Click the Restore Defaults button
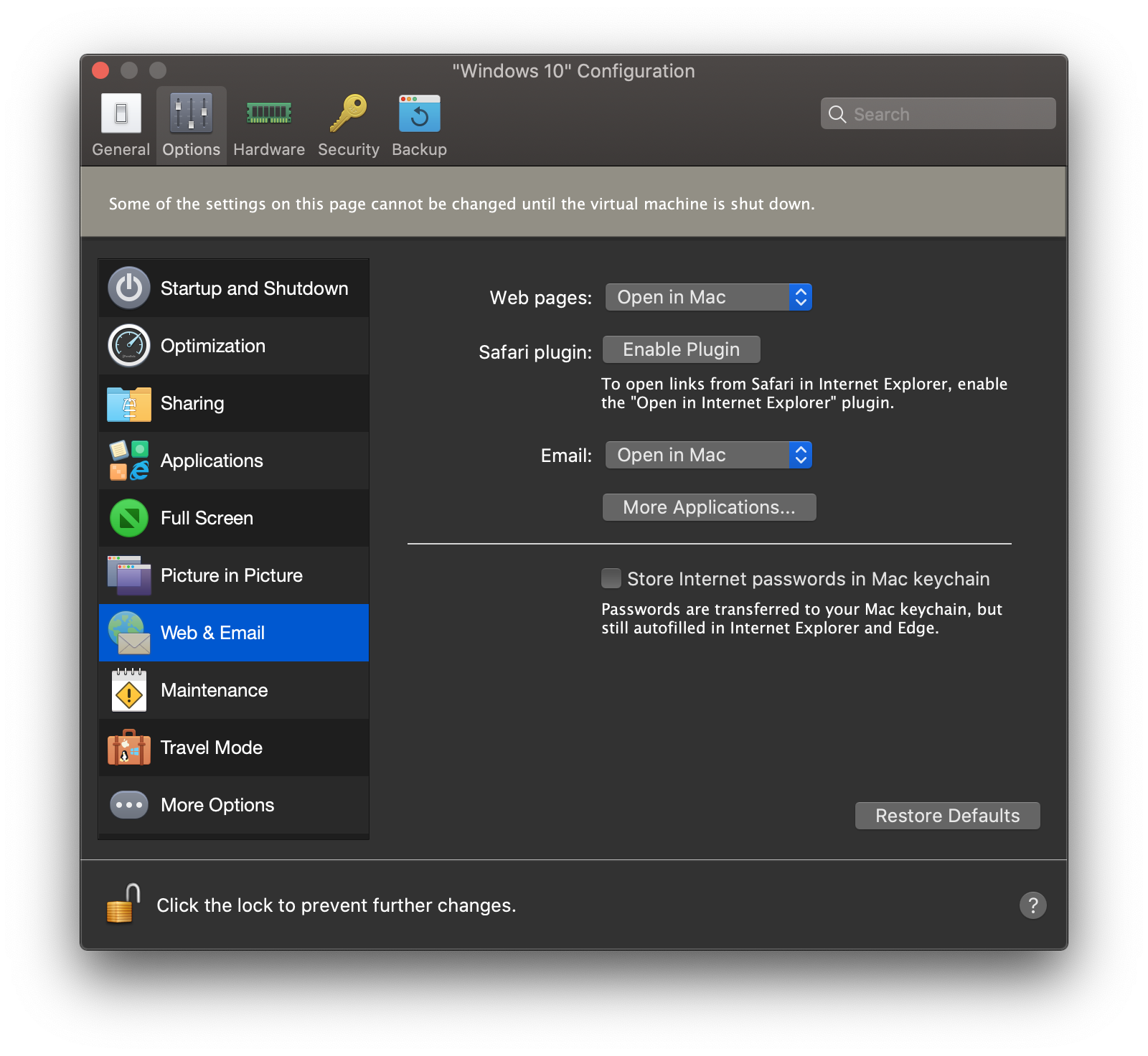Viewport: 1148px width, 1056px height. tap(948, 816)
